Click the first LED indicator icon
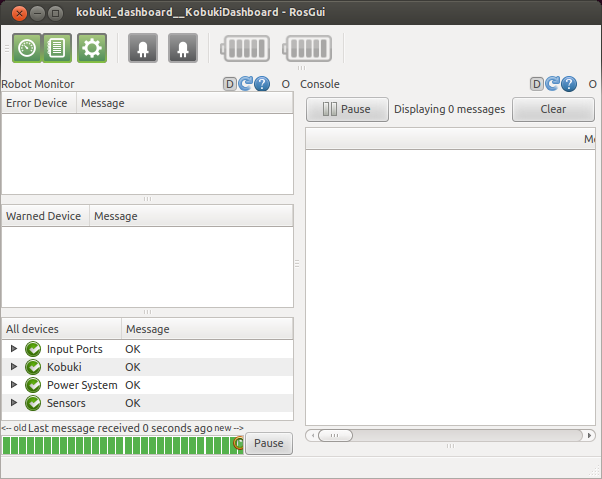602x479 pixels. click(142, 47)
